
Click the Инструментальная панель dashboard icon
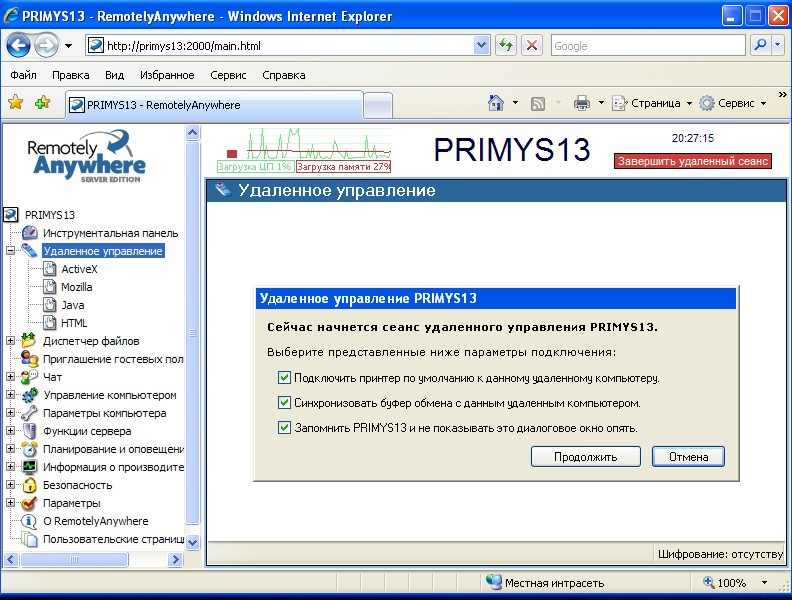pyautogui.click(x=29, y=233)
